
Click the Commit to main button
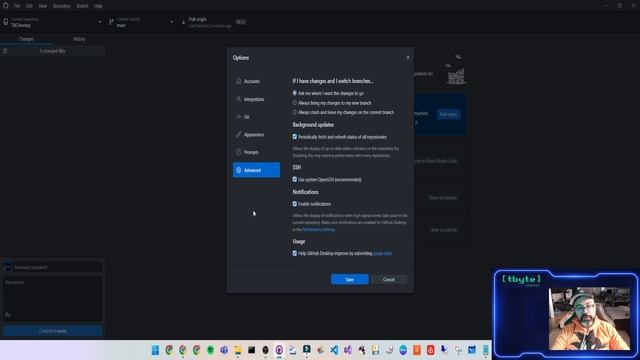[53, 331]
